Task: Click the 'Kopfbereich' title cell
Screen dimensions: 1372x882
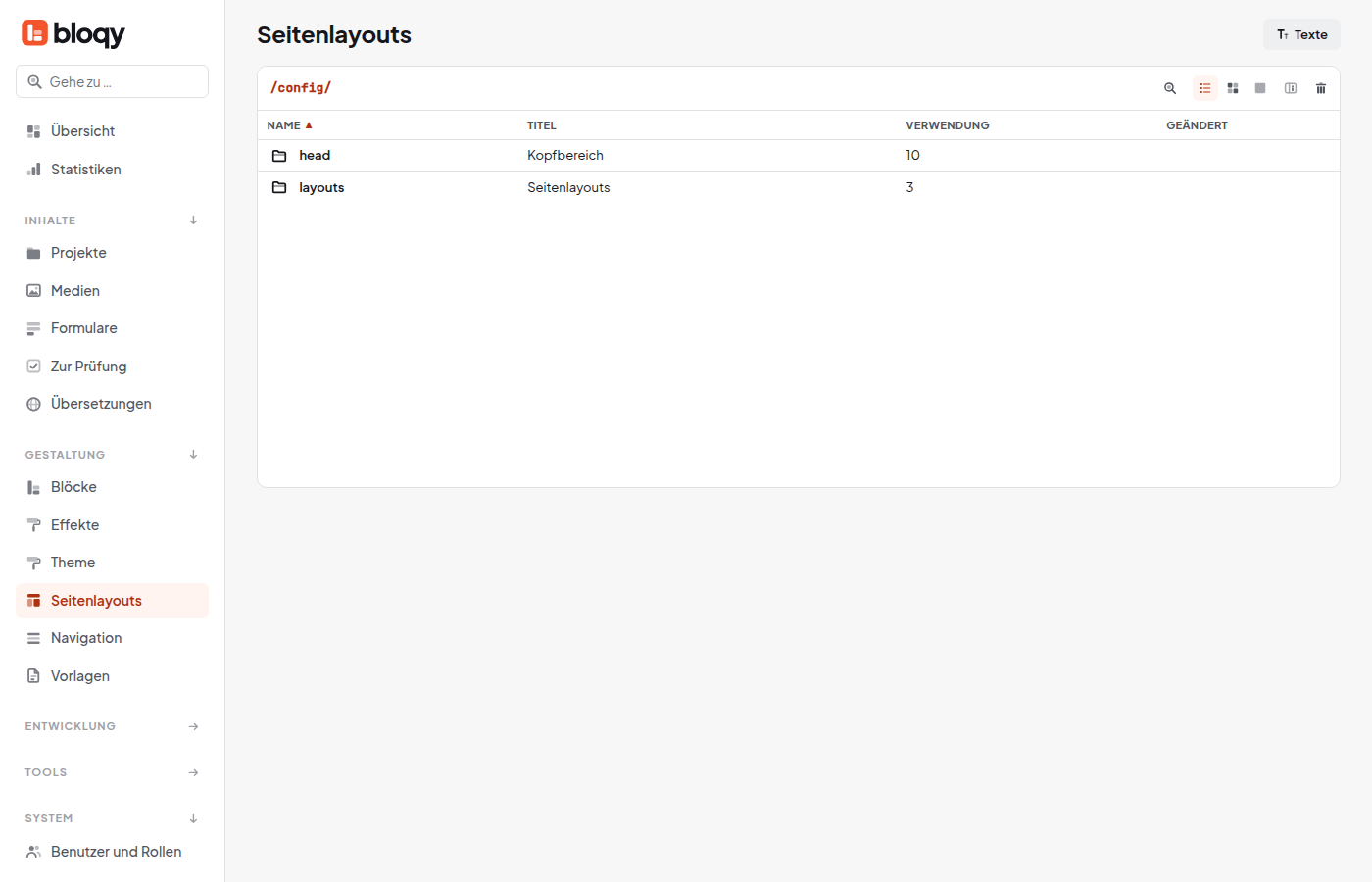Action: click(565, 155)
